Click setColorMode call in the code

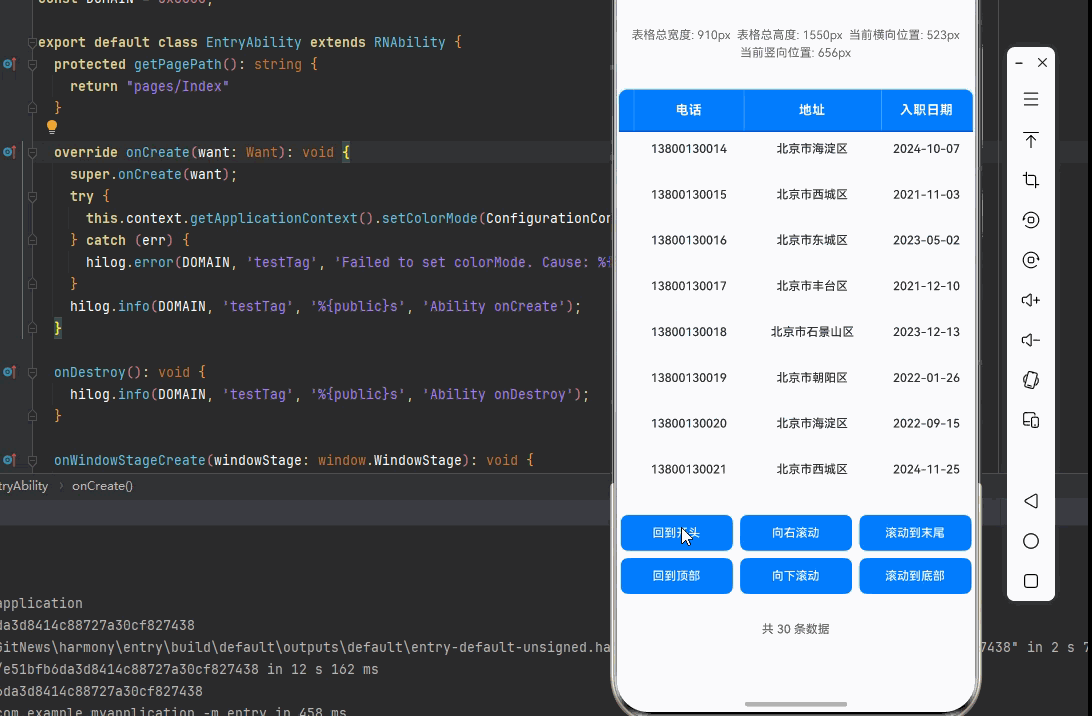[x=429, y=218]
